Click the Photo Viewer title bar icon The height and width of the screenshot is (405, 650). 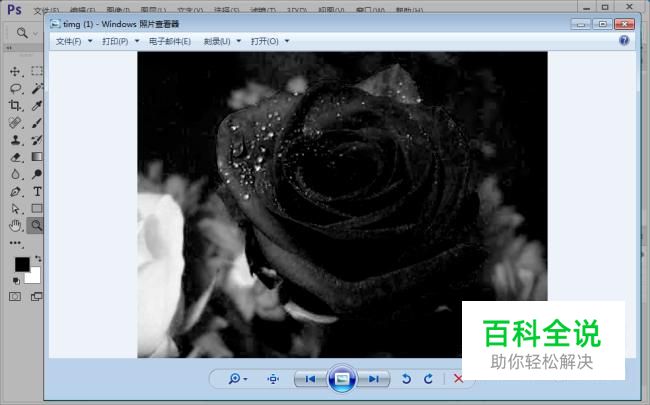coord(55,24)
